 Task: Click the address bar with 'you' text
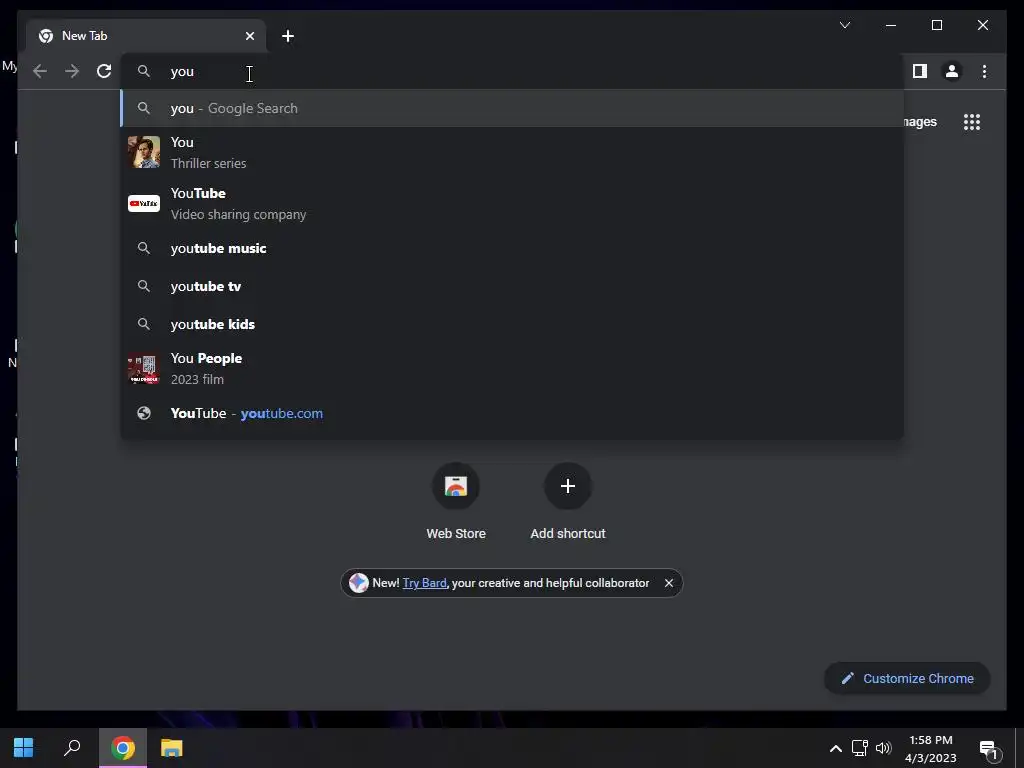click(x=512, y=71)
